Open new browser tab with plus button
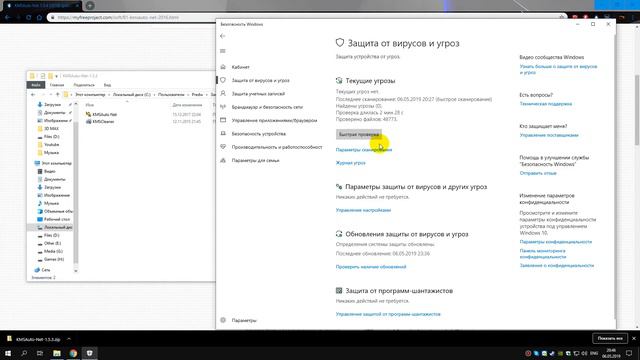 pyautogui.click(x=90, y=6)
